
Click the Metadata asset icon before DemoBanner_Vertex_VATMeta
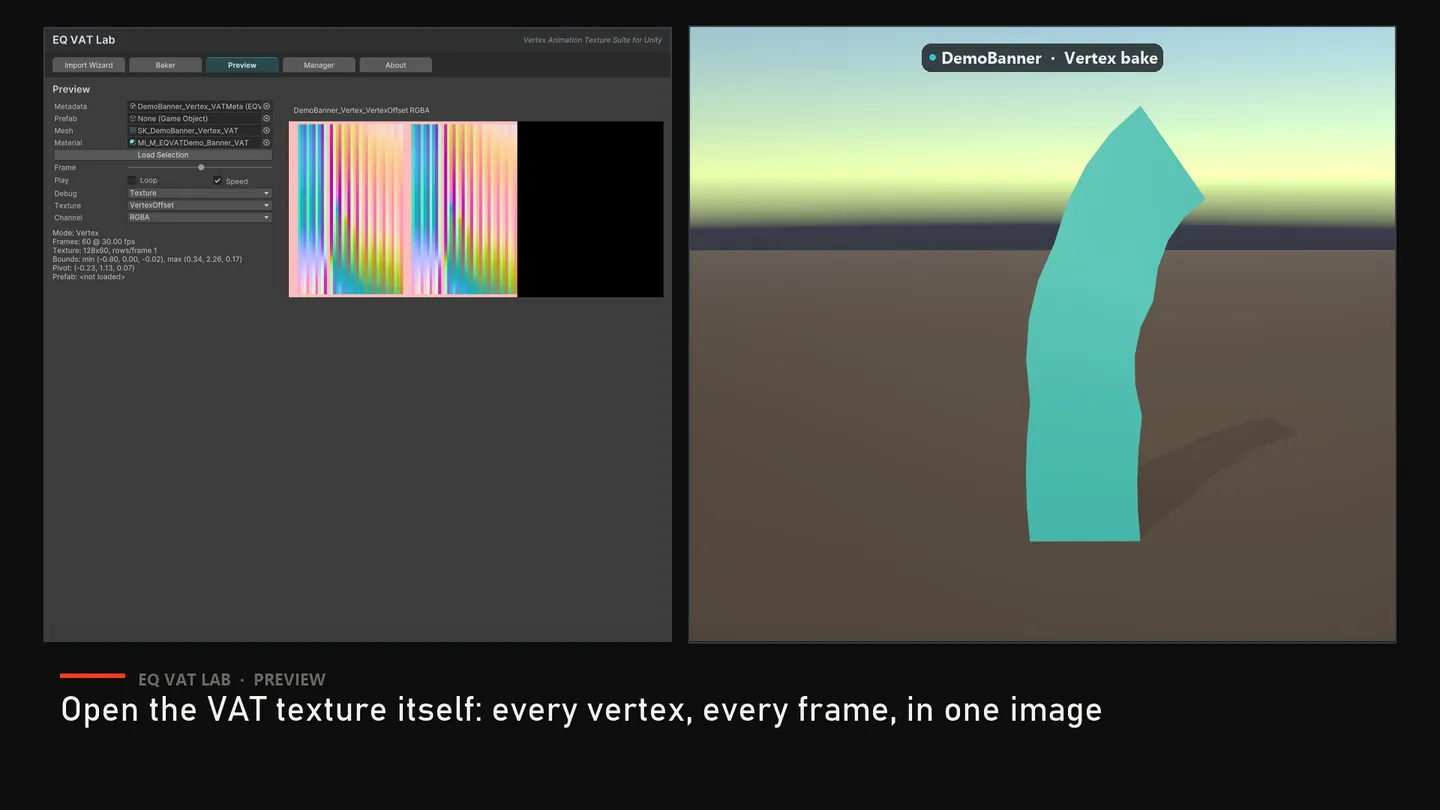tap(133, 106)
